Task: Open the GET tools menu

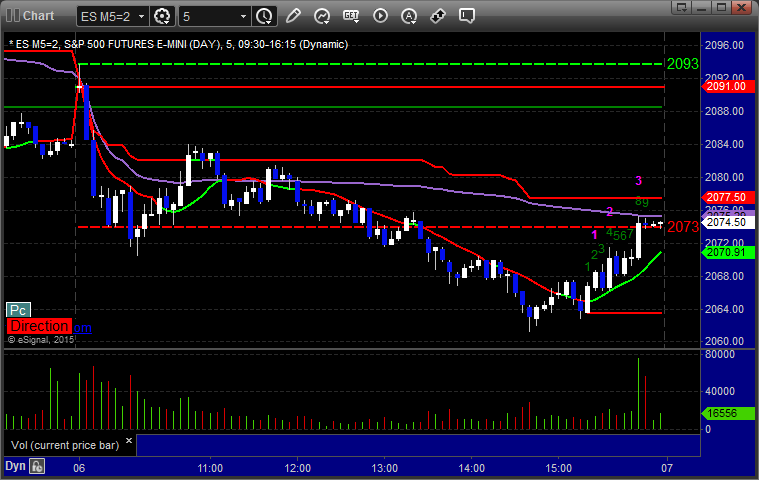Action: pyautogui.click(x=351, y=16)
